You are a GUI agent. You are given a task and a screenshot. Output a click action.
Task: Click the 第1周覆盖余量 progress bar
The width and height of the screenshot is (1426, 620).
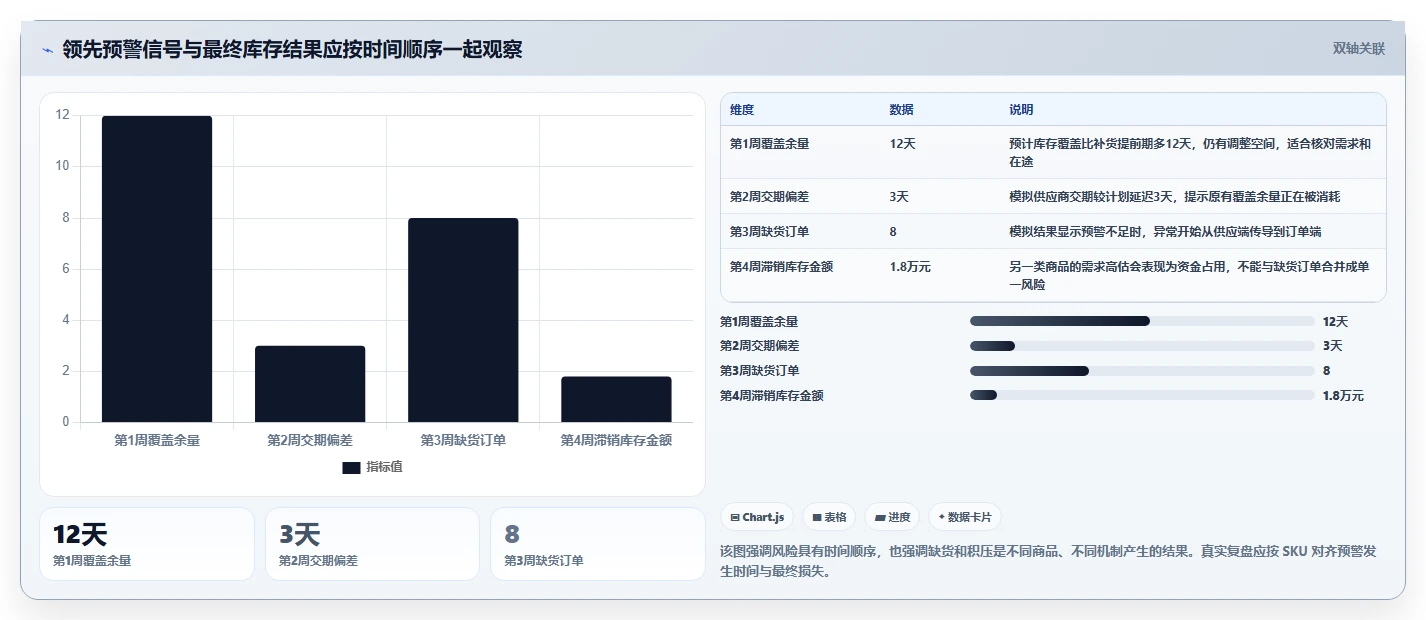point(1142,321)
